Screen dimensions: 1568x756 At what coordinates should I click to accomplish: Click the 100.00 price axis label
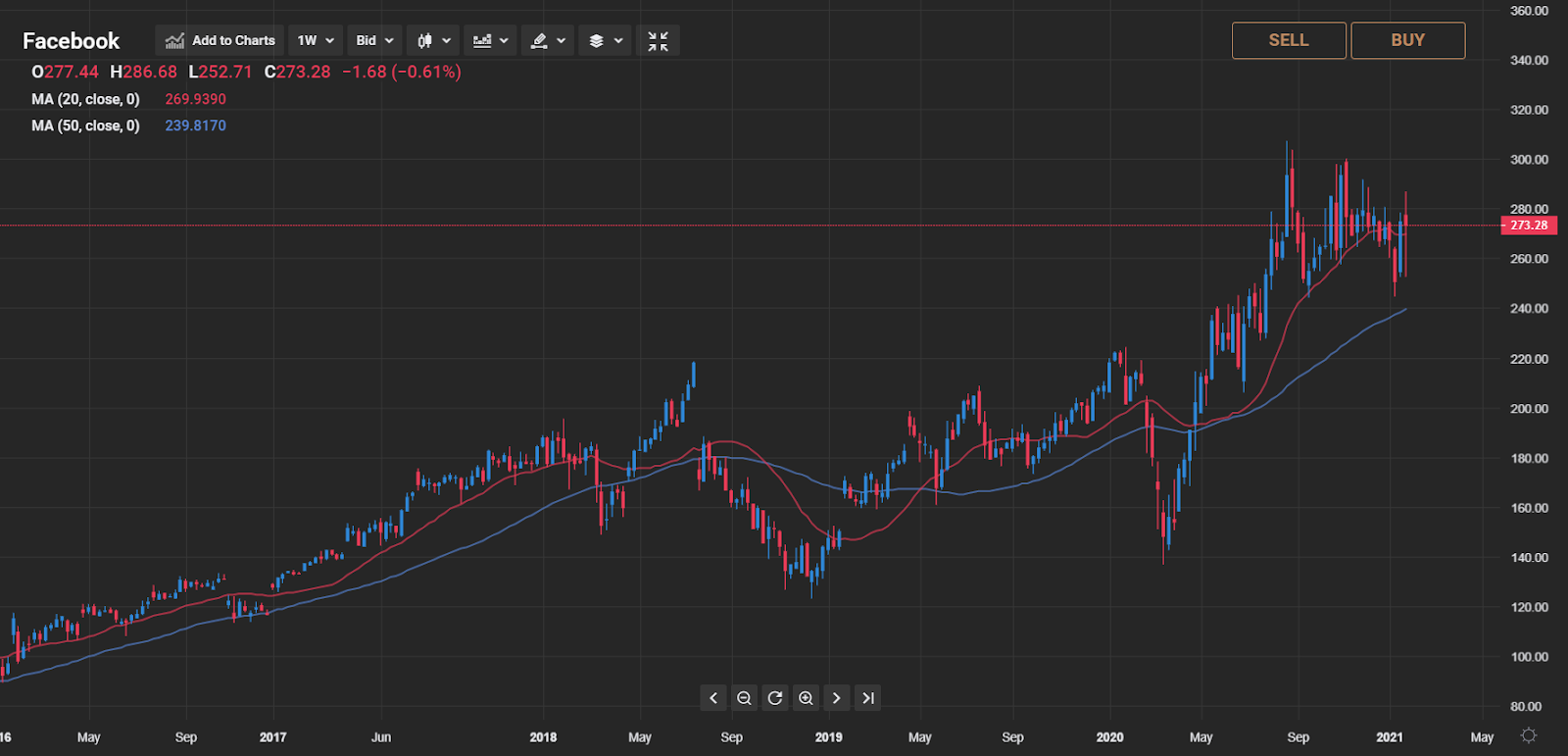tap(1529, 657)
